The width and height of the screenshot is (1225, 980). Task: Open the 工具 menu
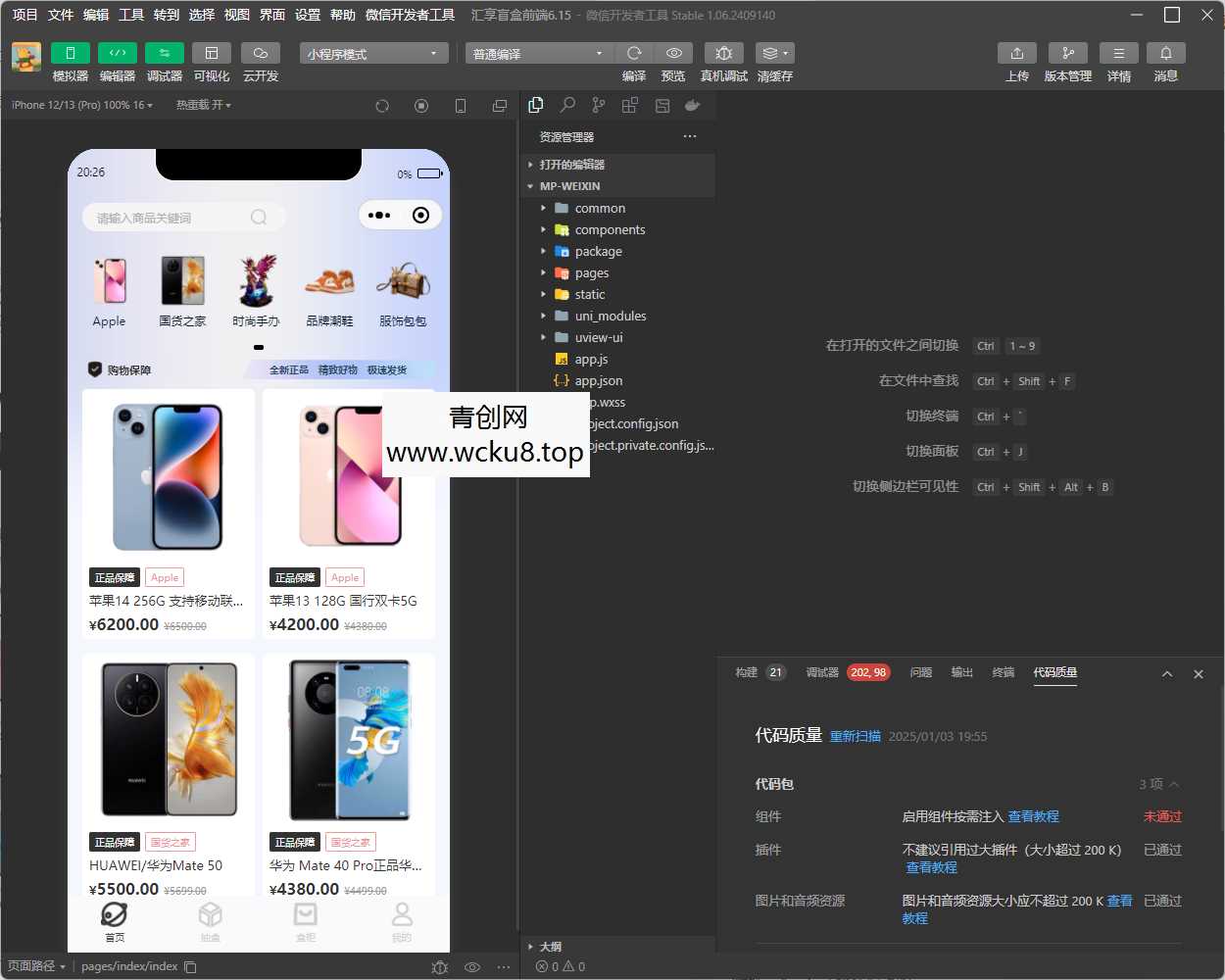tap(131, 15)
